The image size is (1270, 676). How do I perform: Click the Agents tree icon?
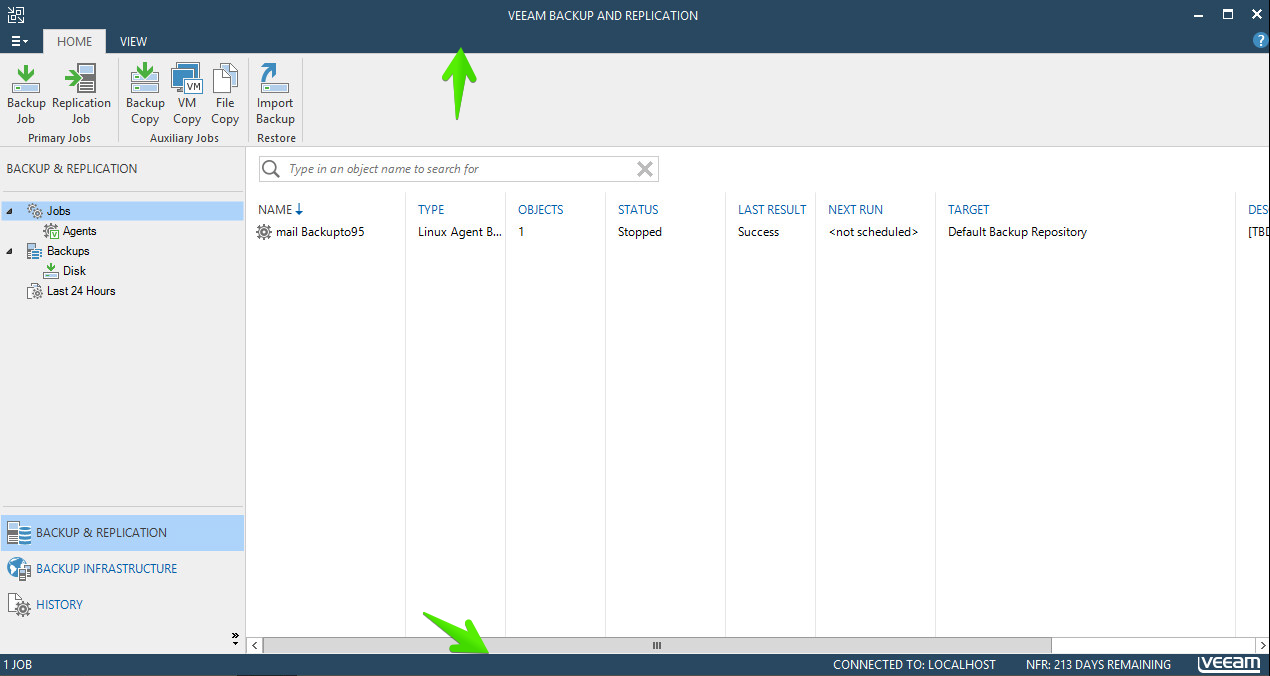pos(52,231)
